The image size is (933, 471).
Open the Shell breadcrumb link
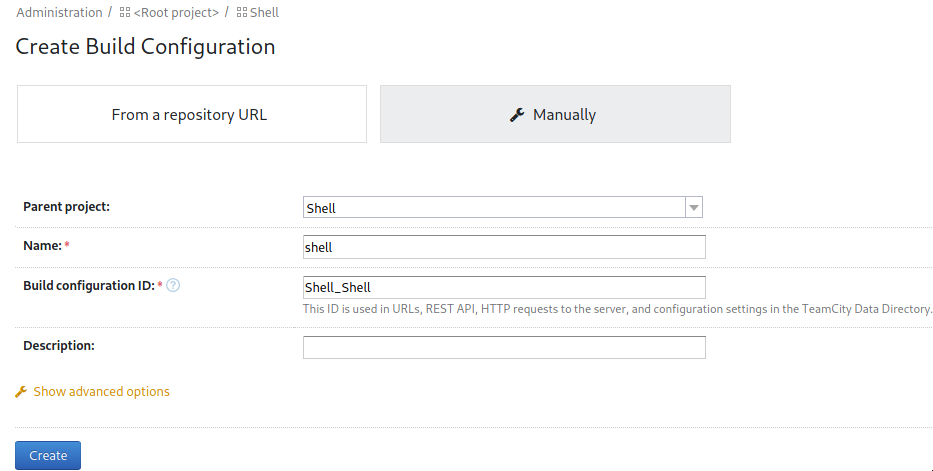(x=264, y=12)
